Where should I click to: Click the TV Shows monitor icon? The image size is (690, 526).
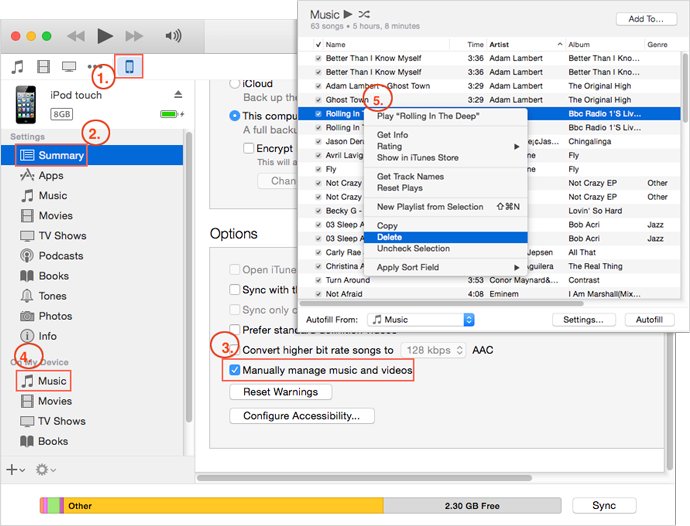[69, 67]
